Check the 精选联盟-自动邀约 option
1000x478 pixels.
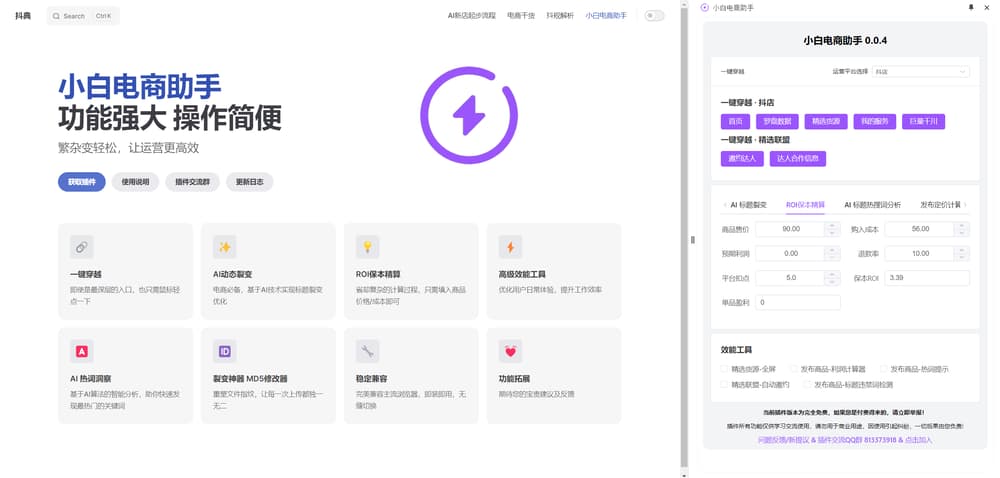click(725, 384)
